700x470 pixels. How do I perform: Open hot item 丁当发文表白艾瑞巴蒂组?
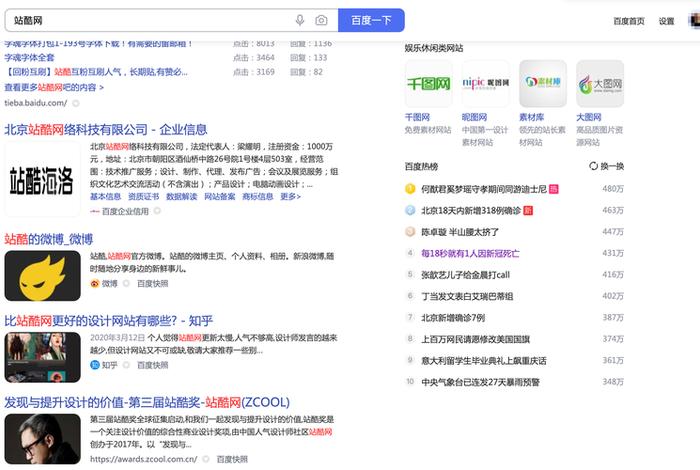467,296
